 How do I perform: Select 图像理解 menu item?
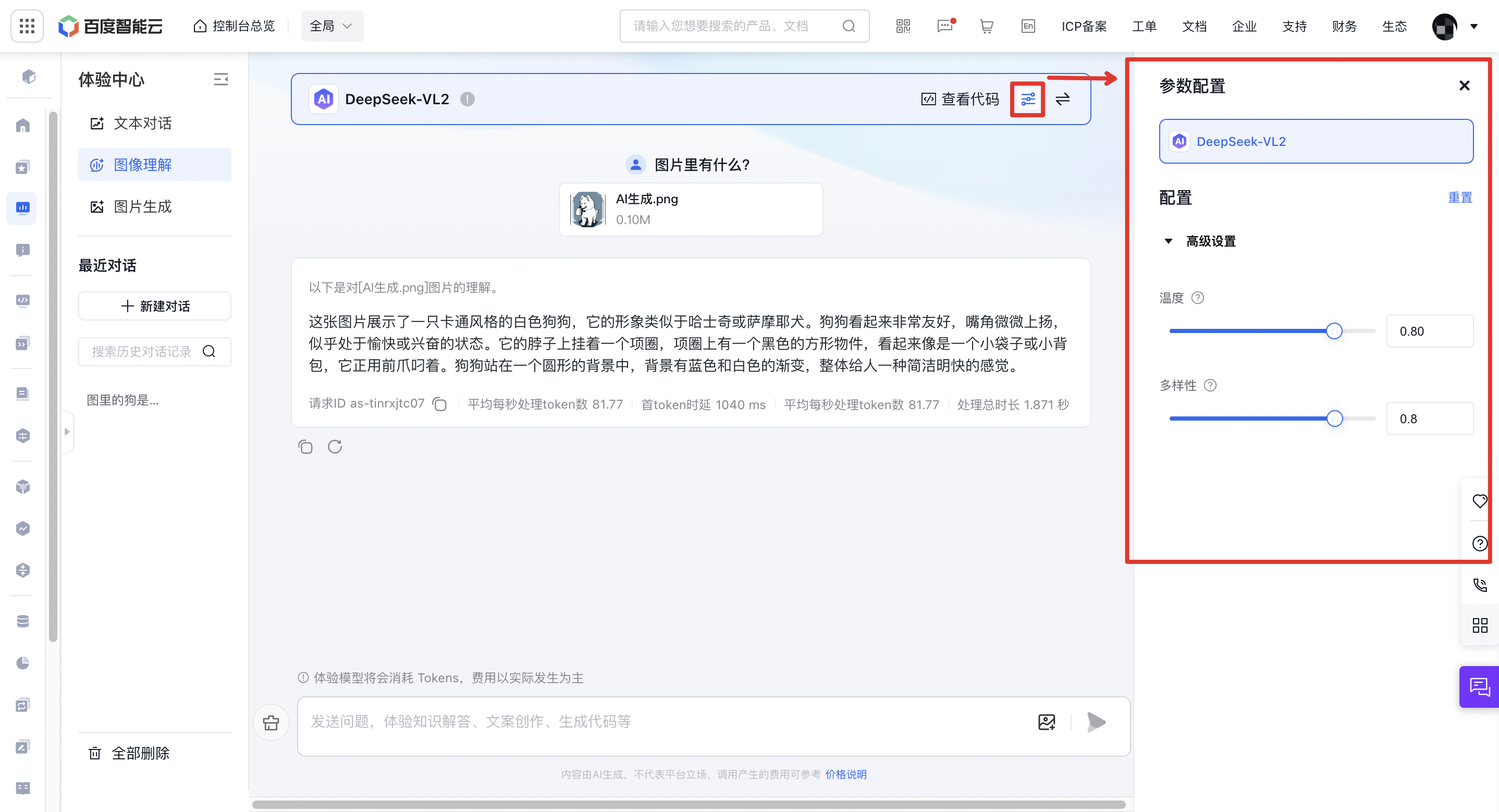(155, 165)
